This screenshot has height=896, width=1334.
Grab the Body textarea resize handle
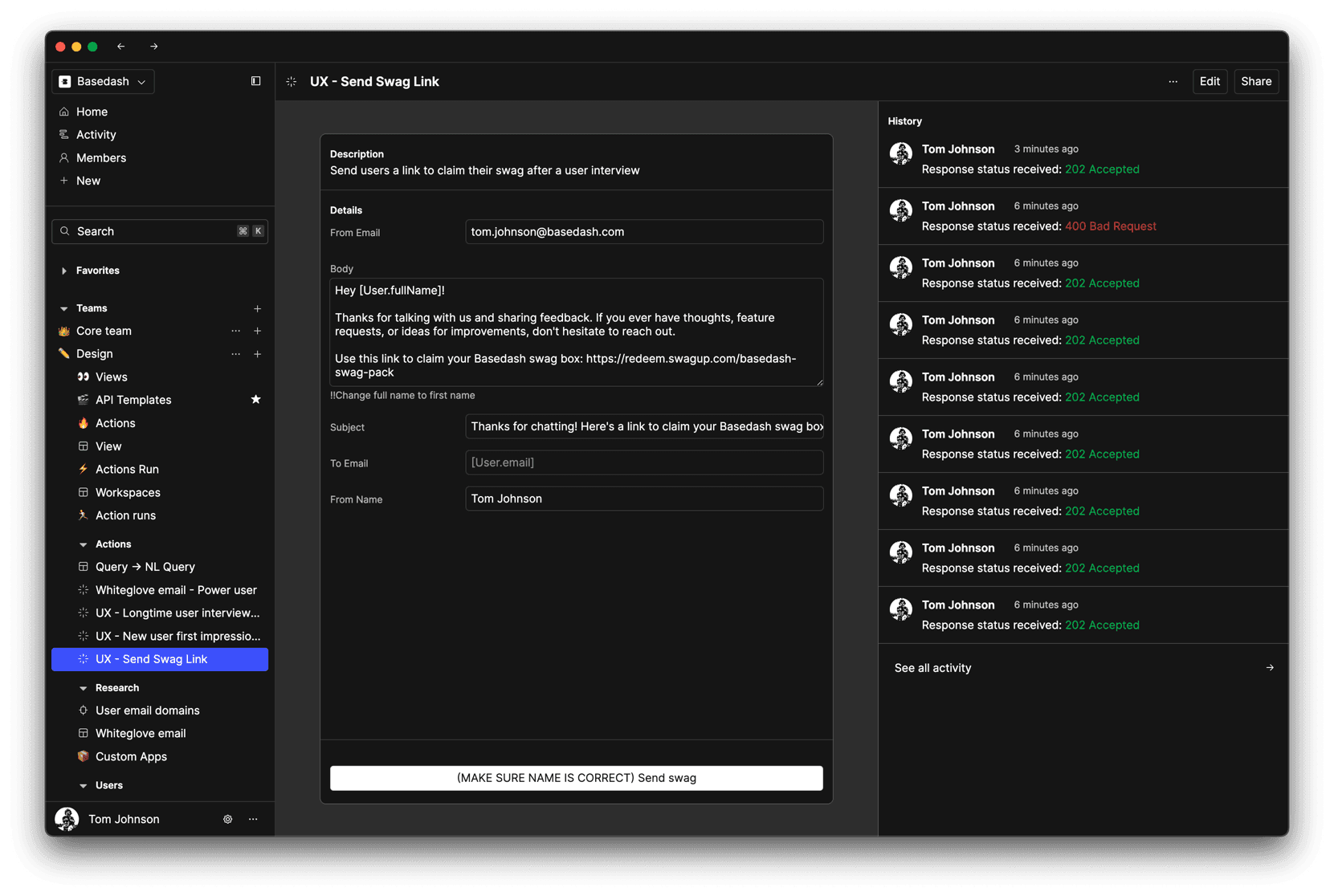click(819, 382)
